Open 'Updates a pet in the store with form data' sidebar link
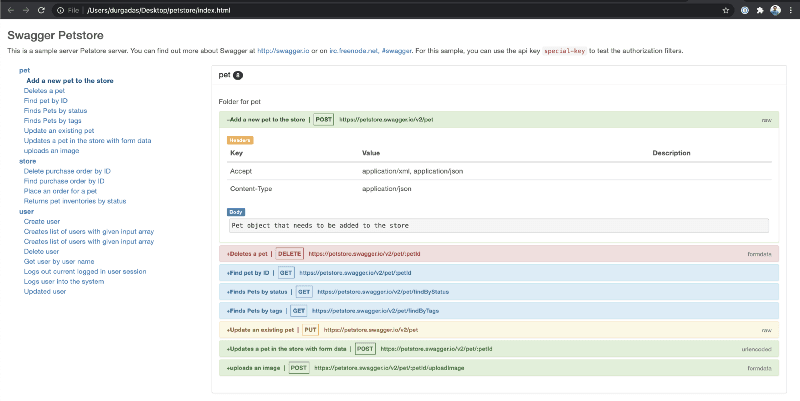This screenshot has width=800, height=401. tap(87, 140)
